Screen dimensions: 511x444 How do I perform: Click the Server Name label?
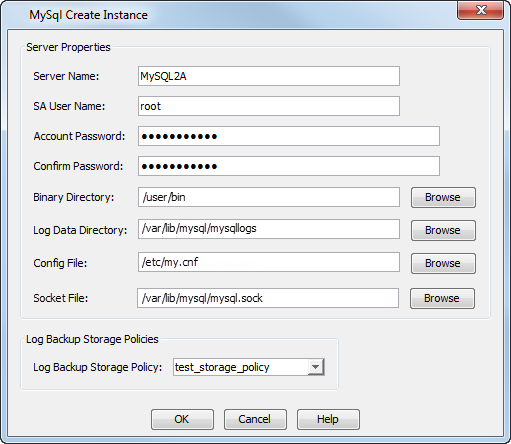coord(66,76)
